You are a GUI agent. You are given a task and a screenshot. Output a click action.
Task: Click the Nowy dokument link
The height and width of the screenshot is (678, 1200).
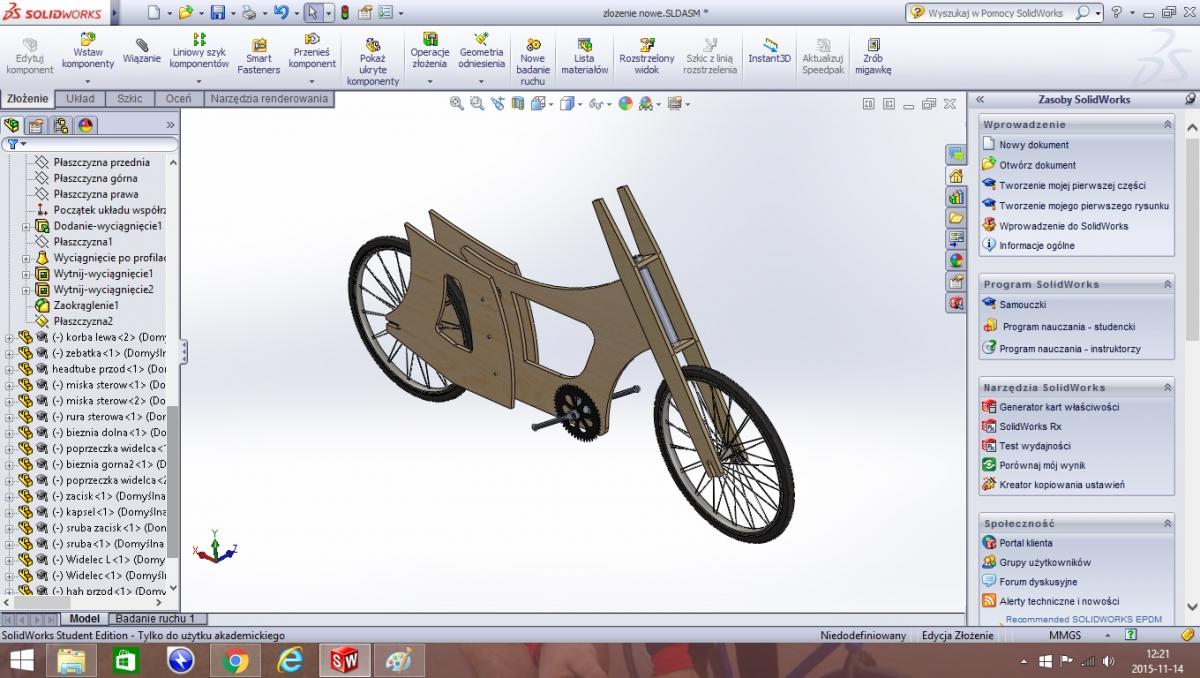coord(1034,145)
